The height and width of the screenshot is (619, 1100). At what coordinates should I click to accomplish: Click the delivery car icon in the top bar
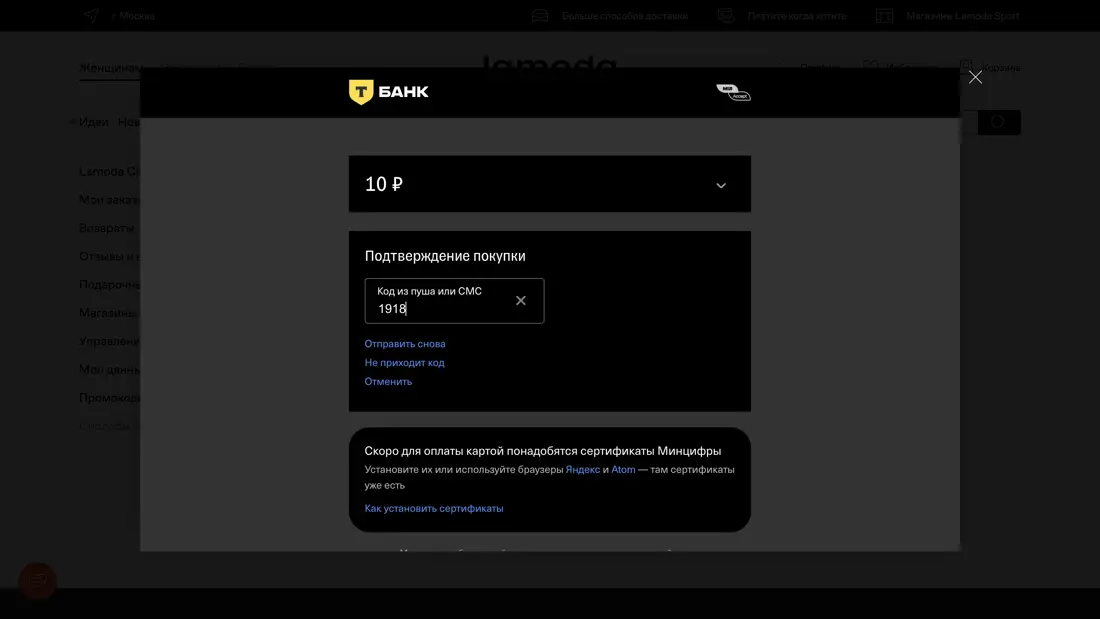click(539, 15)
